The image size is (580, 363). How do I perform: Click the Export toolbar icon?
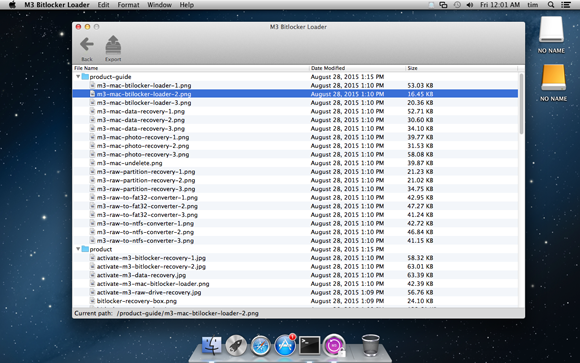[113, 45]
